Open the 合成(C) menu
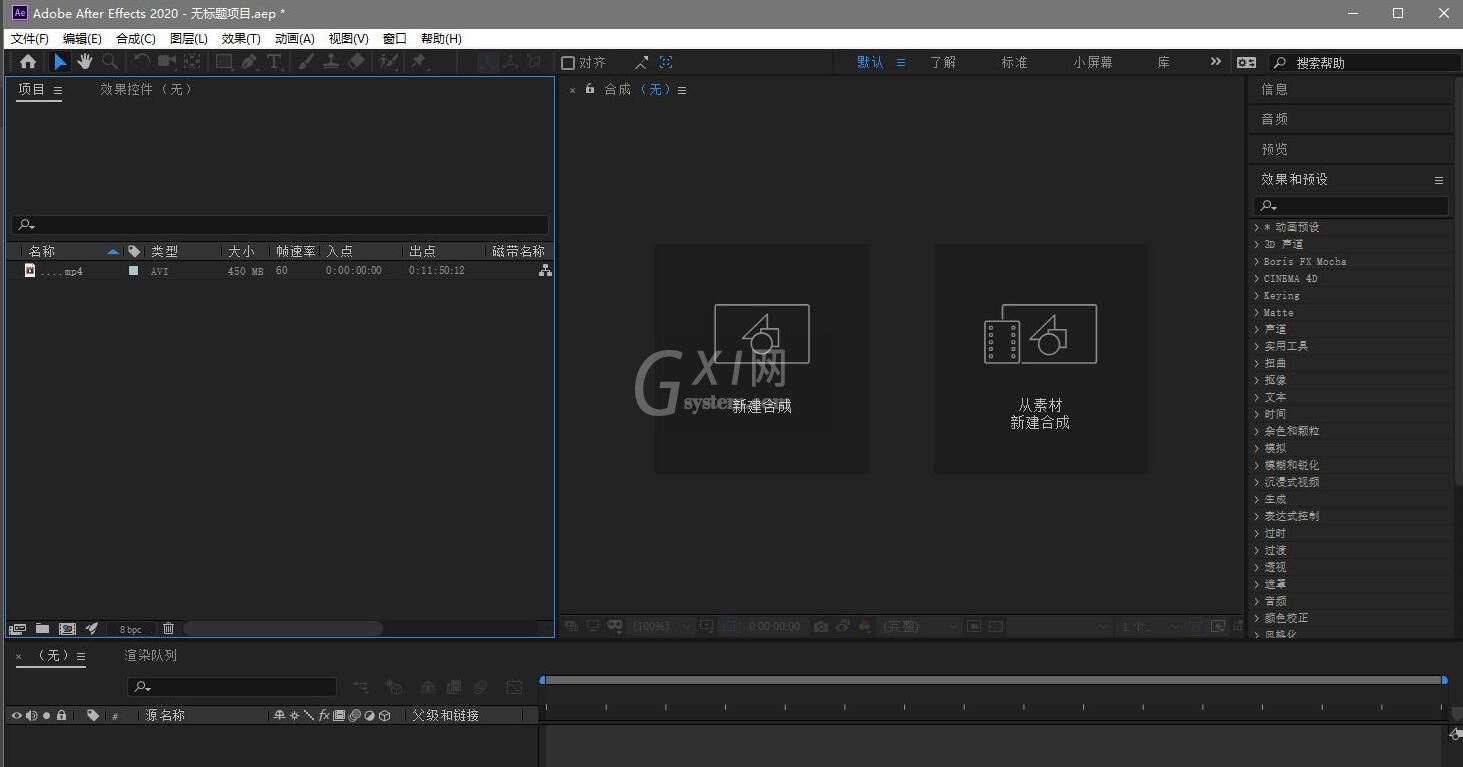 click(136, 38)
